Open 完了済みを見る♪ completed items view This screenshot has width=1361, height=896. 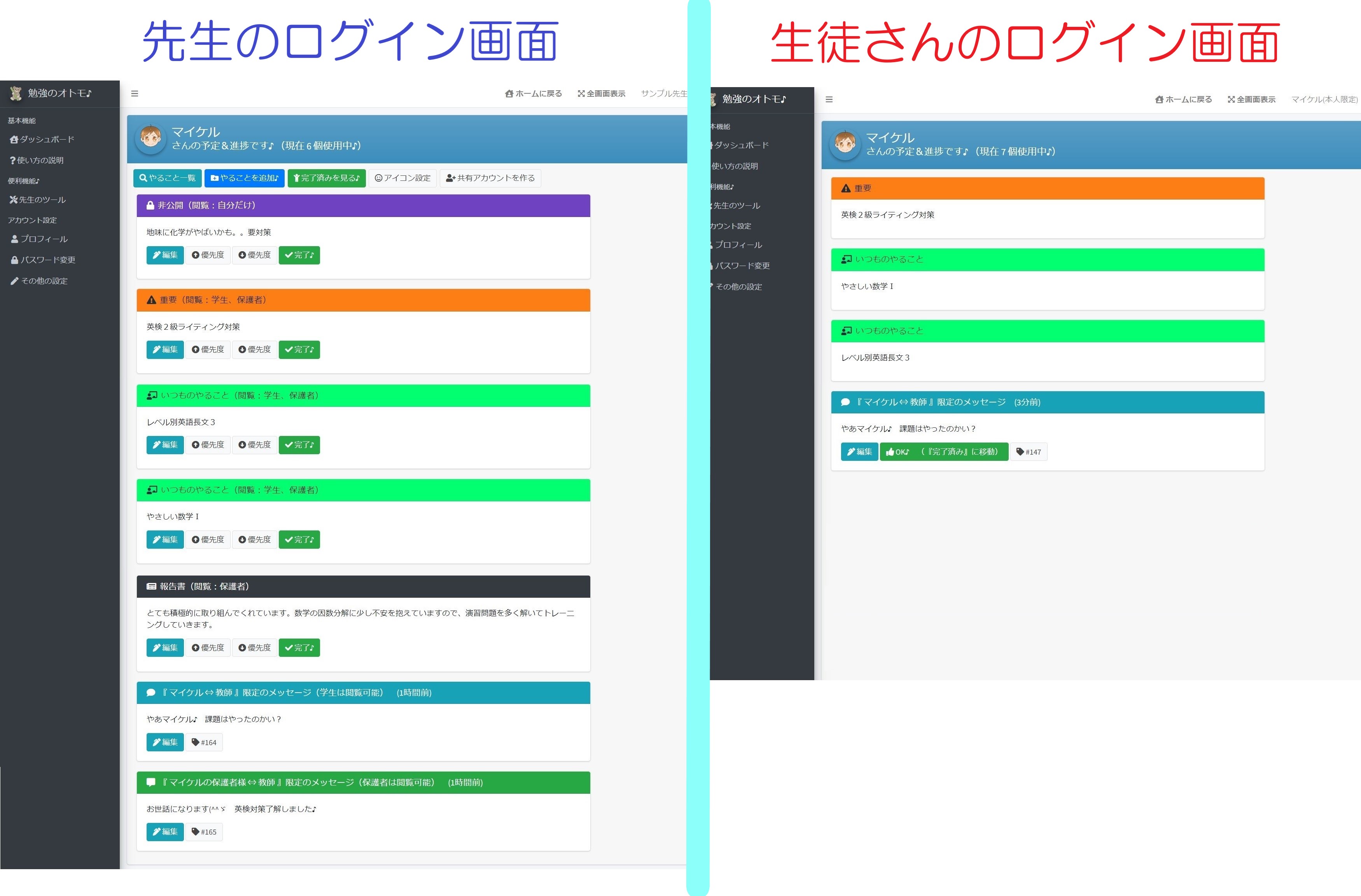tap(326, 178)
